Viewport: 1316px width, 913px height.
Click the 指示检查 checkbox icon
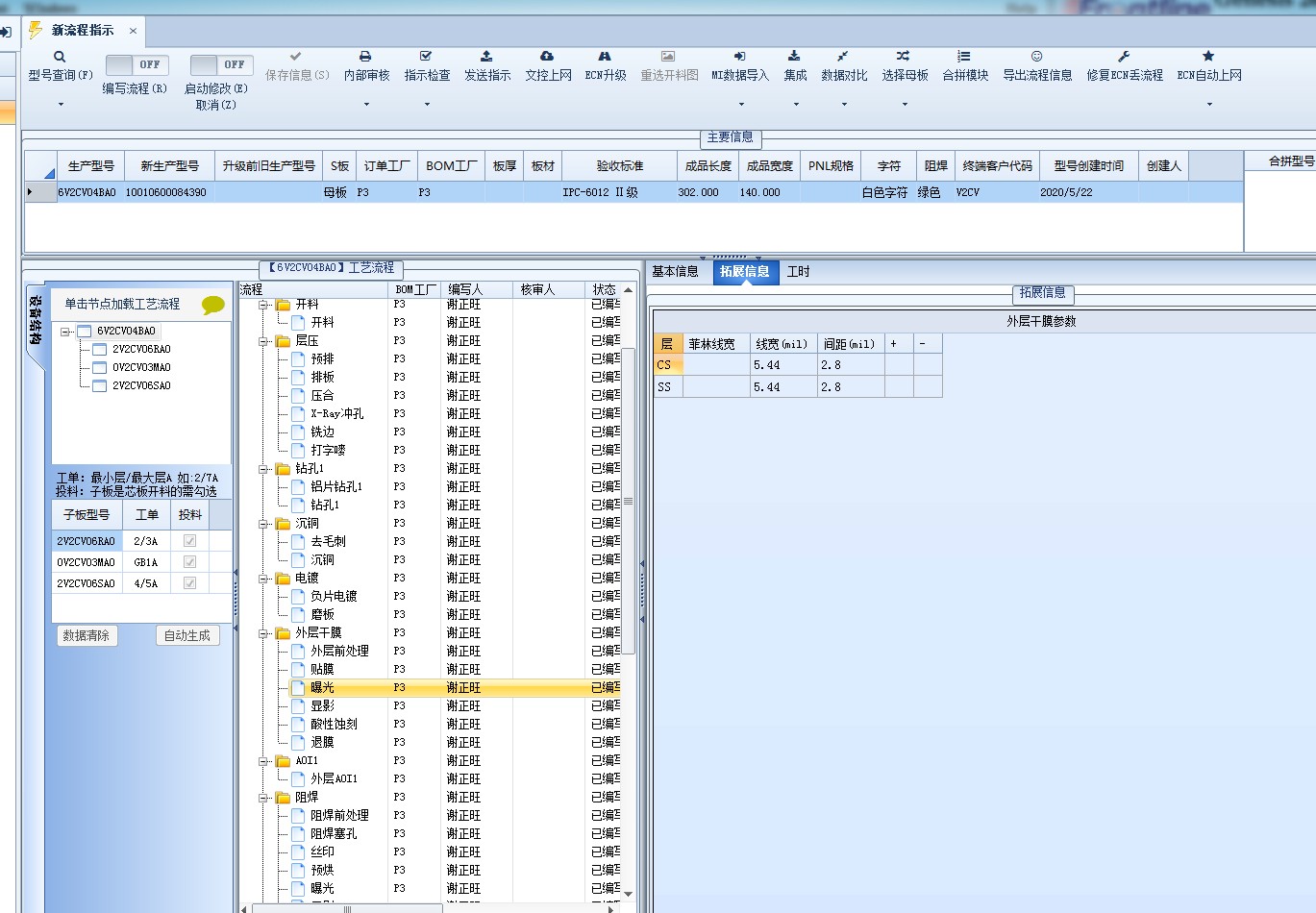tap(426, 57)
